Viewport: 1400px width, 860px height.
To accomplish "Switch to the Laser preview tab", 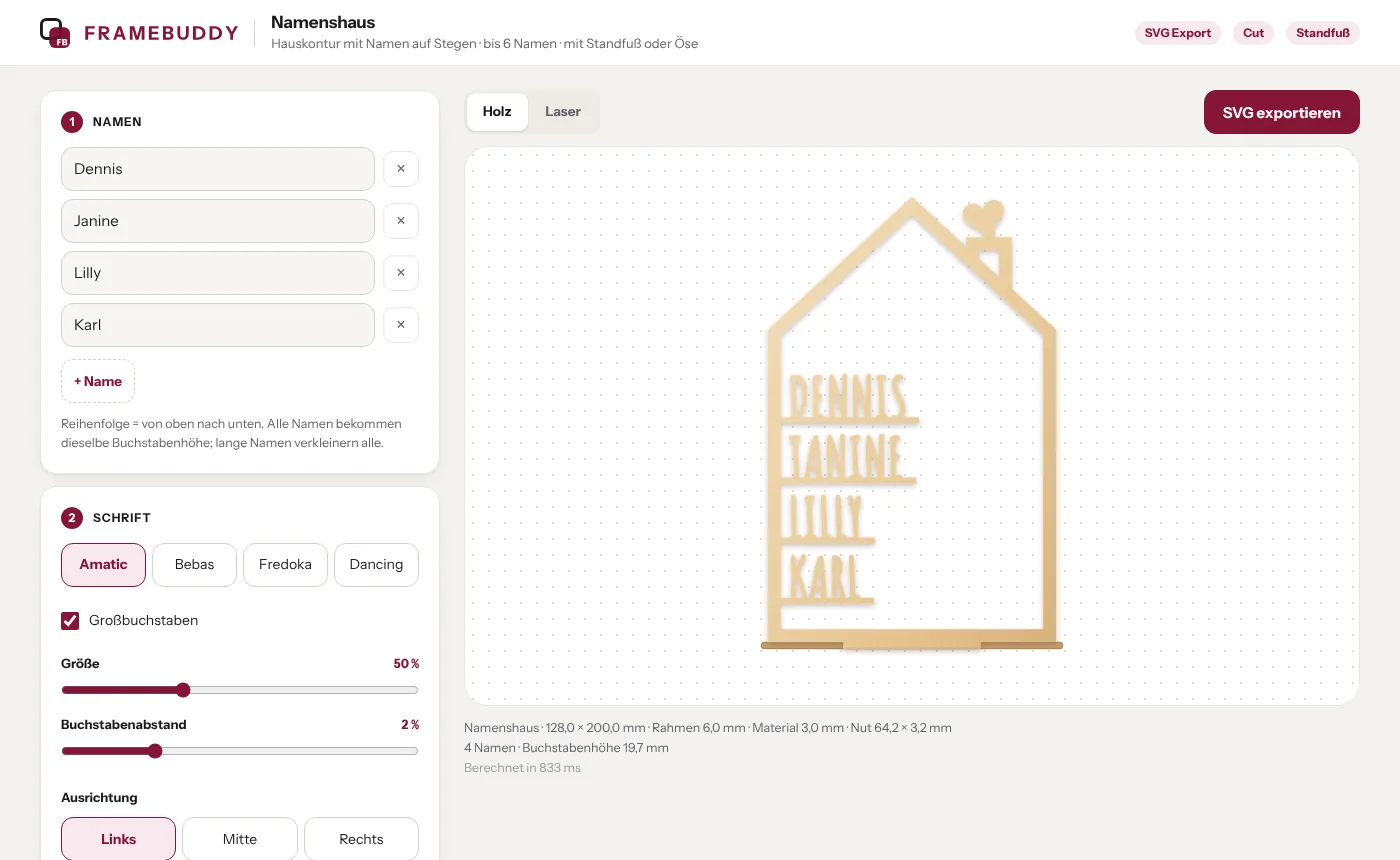I will 563,112.
